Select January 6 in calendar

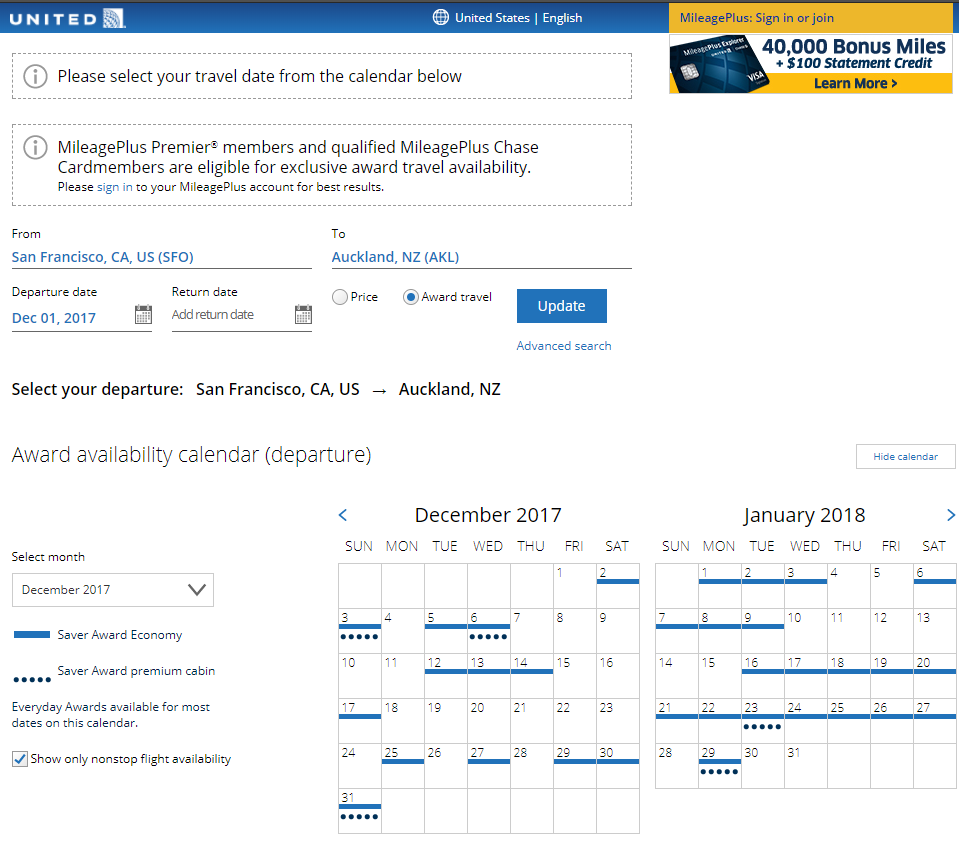click(x=935, y=586)
